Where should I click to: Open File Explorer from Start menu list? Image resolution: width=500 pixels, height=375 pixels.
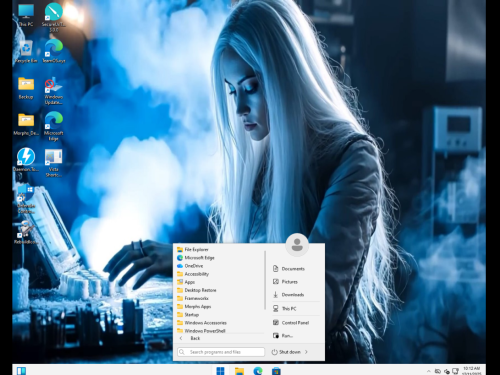click(196, 249)
